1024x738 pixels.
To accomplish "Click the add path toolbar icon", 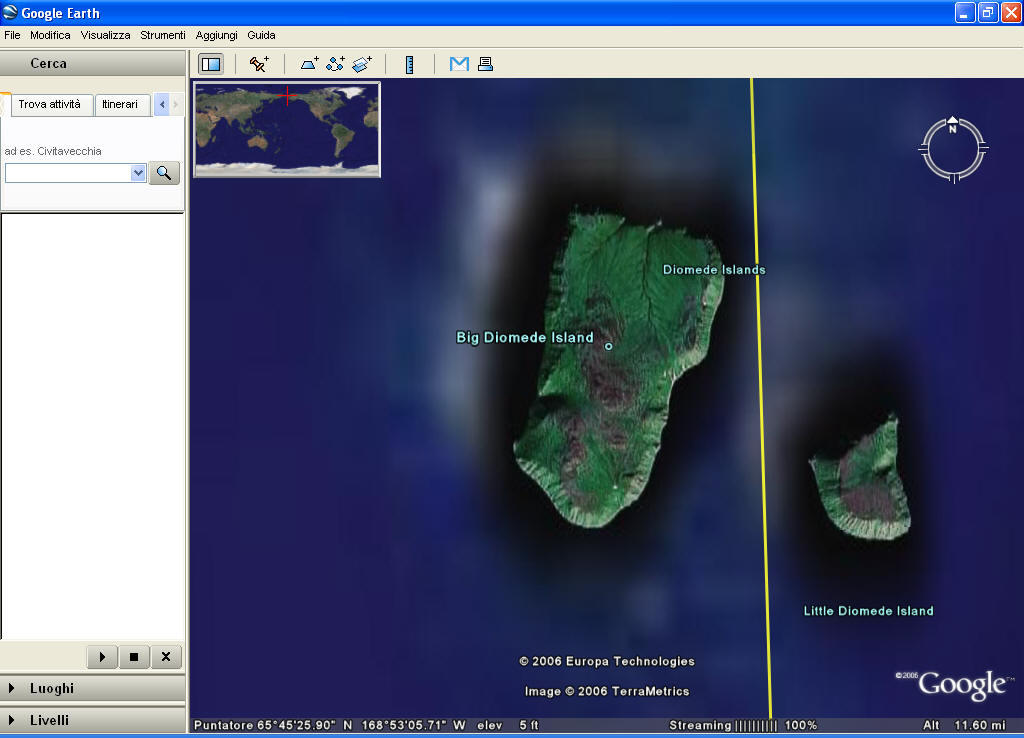I will [336, 64].
